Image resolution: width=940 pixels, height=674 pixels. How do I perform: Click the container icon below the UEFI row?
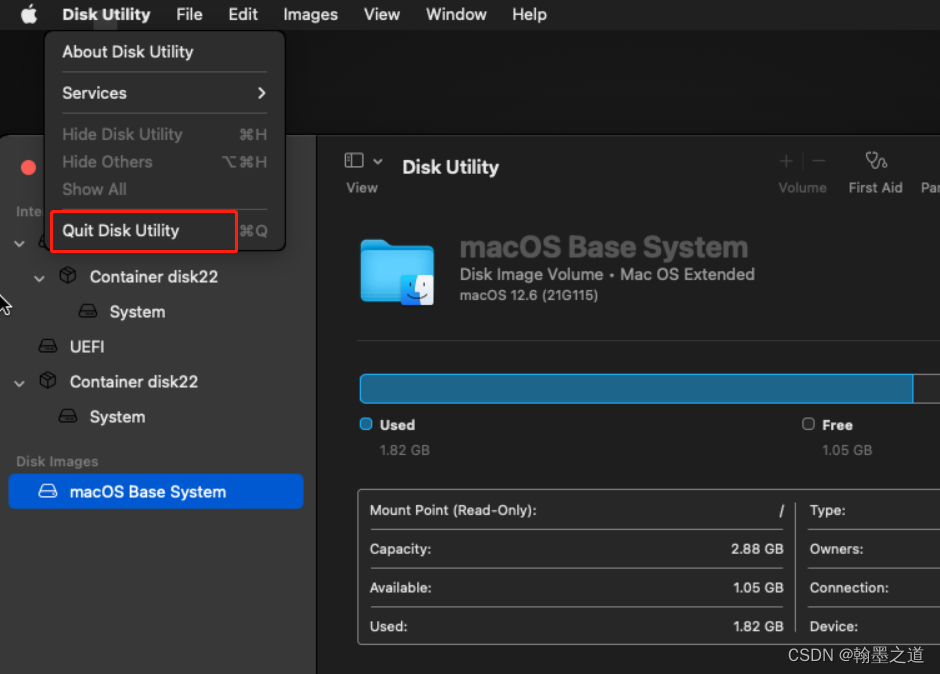tap(48, 380)
